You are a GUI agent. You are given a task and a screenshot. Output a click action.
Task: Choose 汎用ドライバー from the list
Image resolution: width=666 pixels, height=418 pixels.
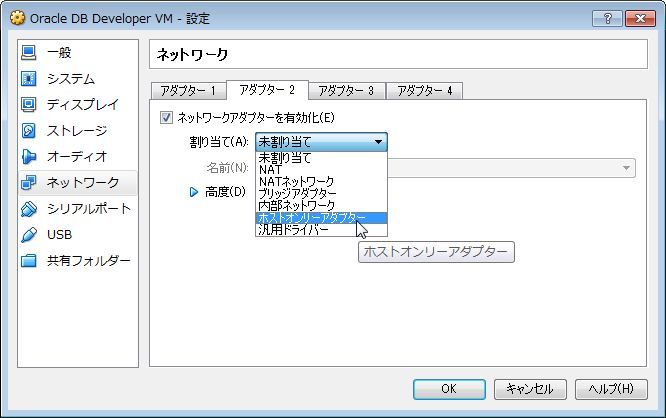click(x=321, y=229)
